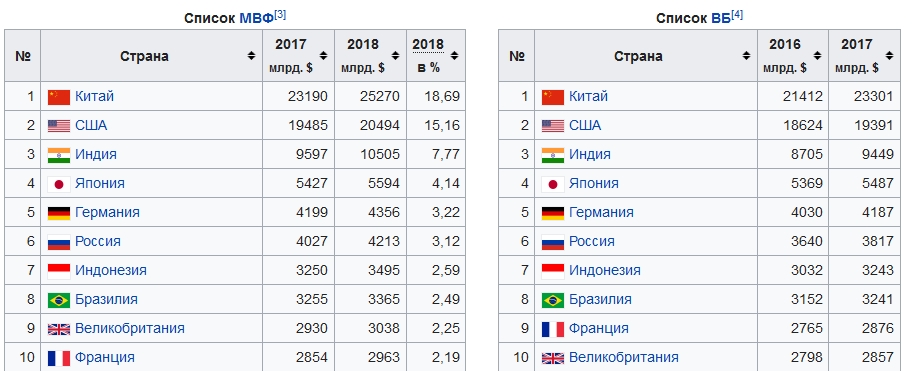912x371 pixels.
Task: Open footnote reference [4]
Action: tap(737, 15)
